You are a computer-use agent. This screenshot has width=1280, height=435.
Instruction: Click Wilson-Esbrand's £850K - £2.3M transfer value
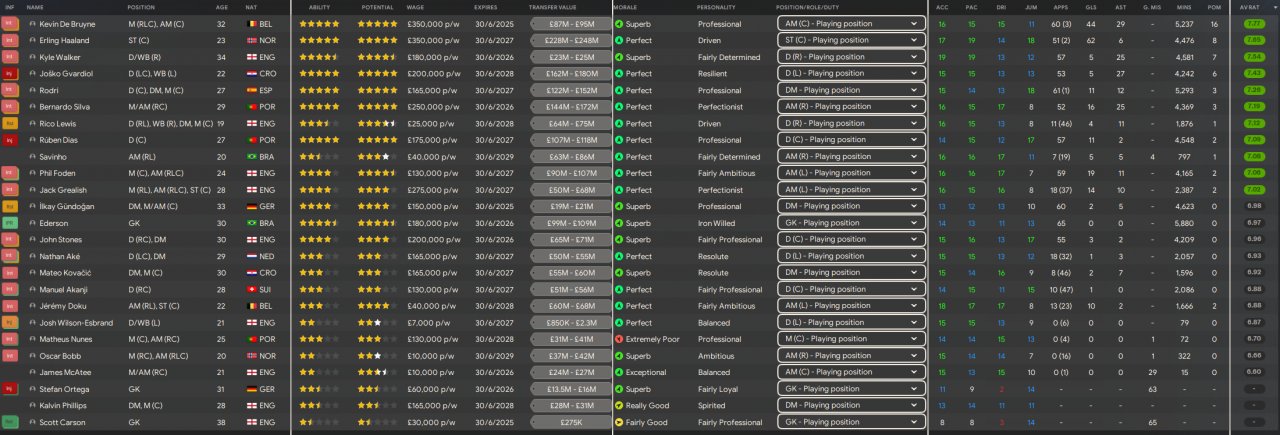pos(573,322)
